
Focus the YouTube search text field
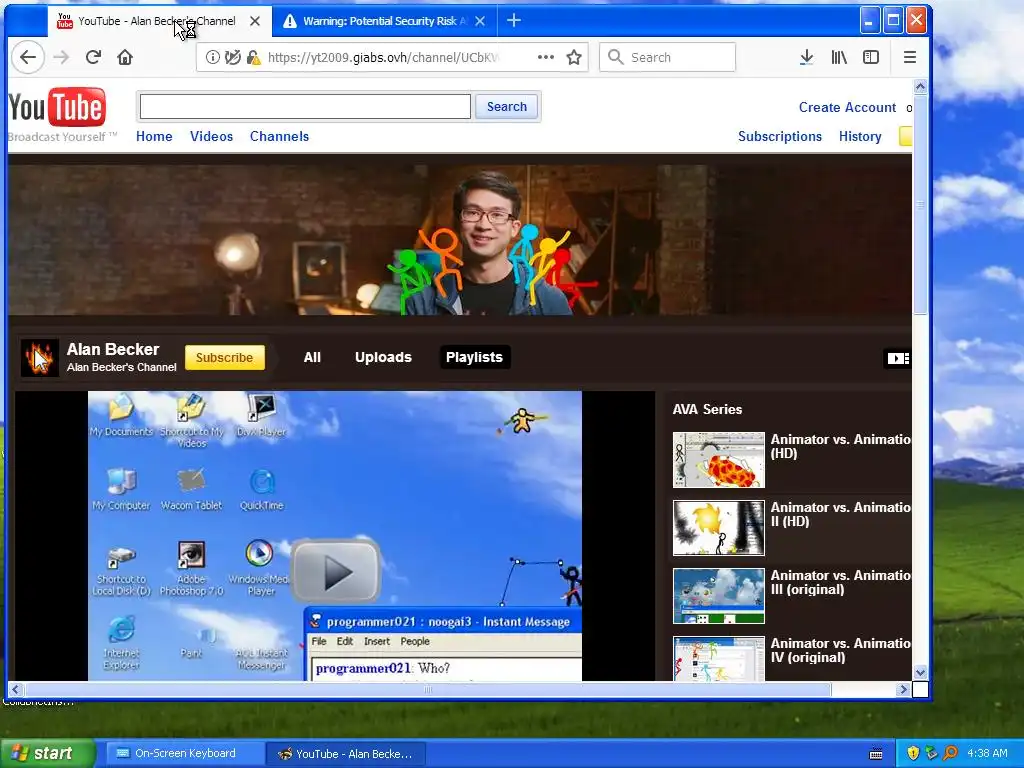[x=305, y=106]
